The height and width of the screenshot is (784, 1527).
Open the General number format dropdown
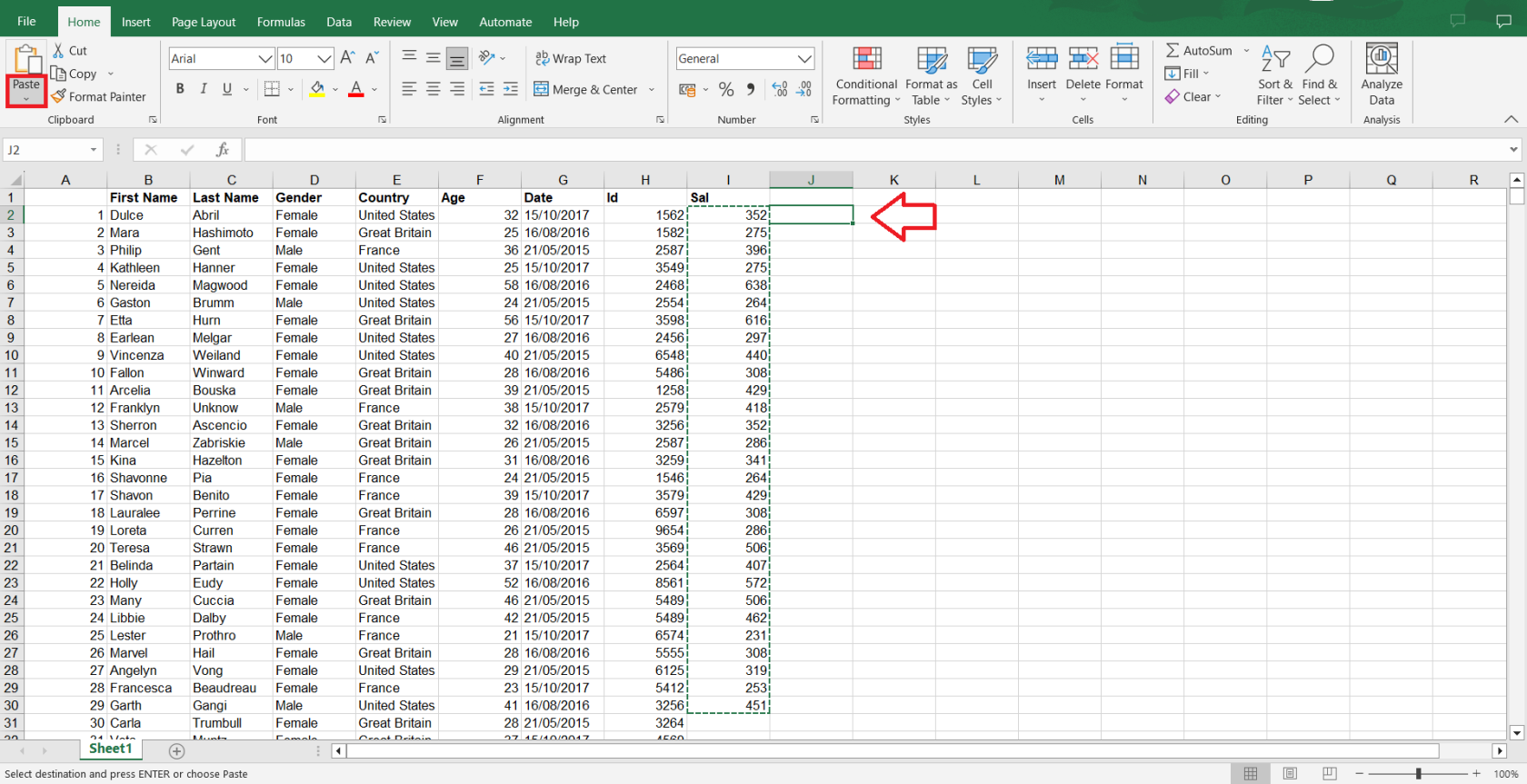point(804,59)
